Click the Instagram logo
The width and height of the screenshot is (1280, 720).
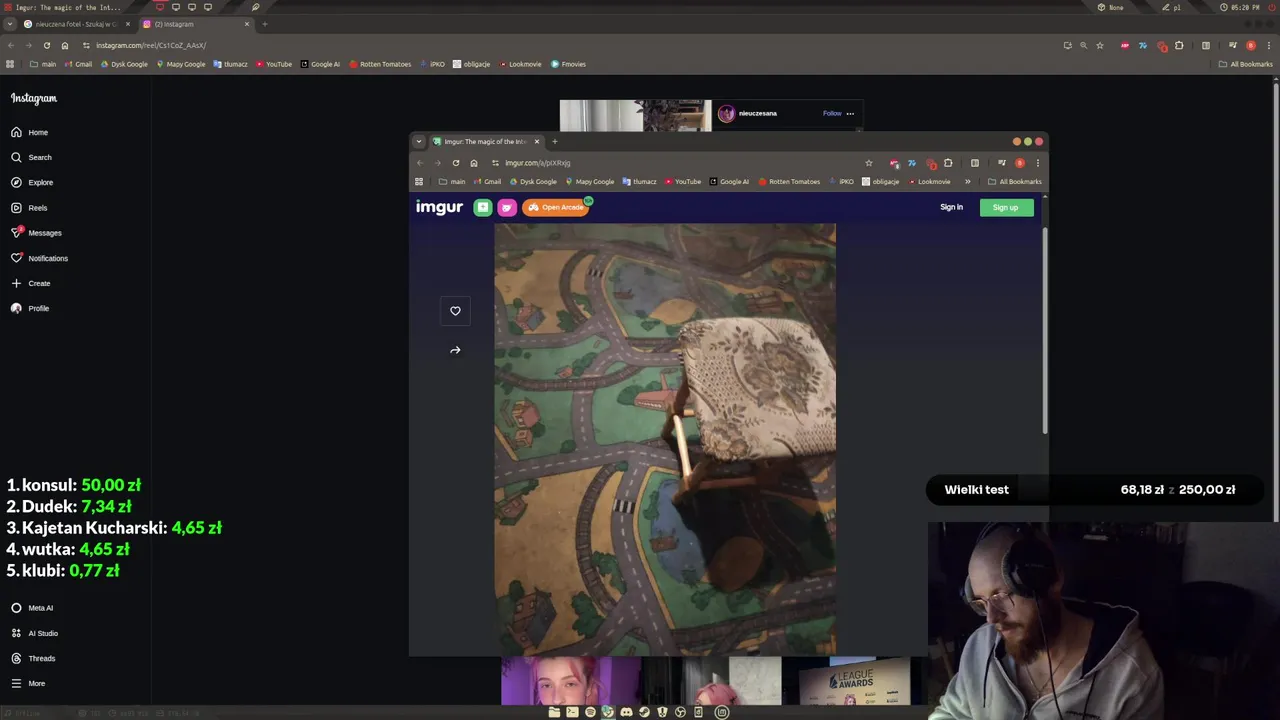click(x=34, y=98)
